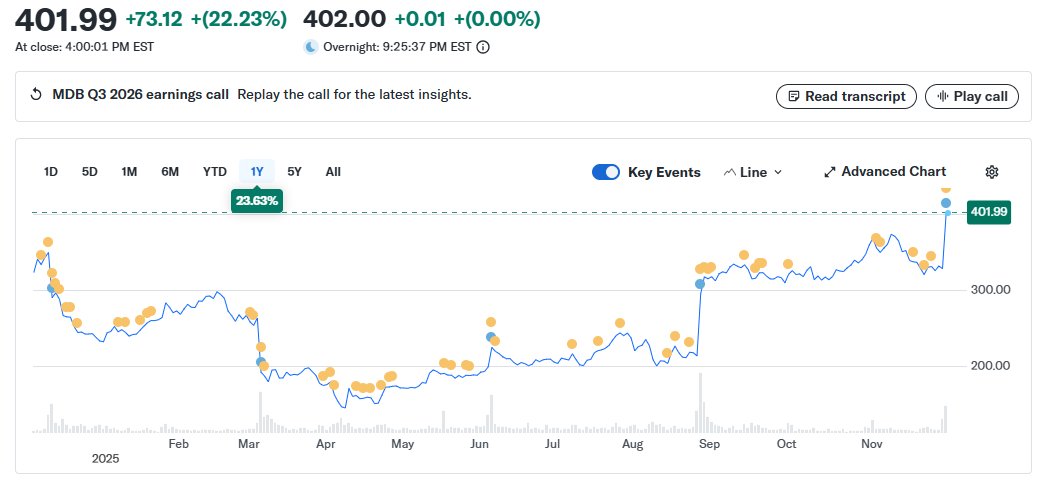This screenshot has width=1042, height=485.
Task: Click the blue event marker above the 401.99 line
Action: (946, 203)
